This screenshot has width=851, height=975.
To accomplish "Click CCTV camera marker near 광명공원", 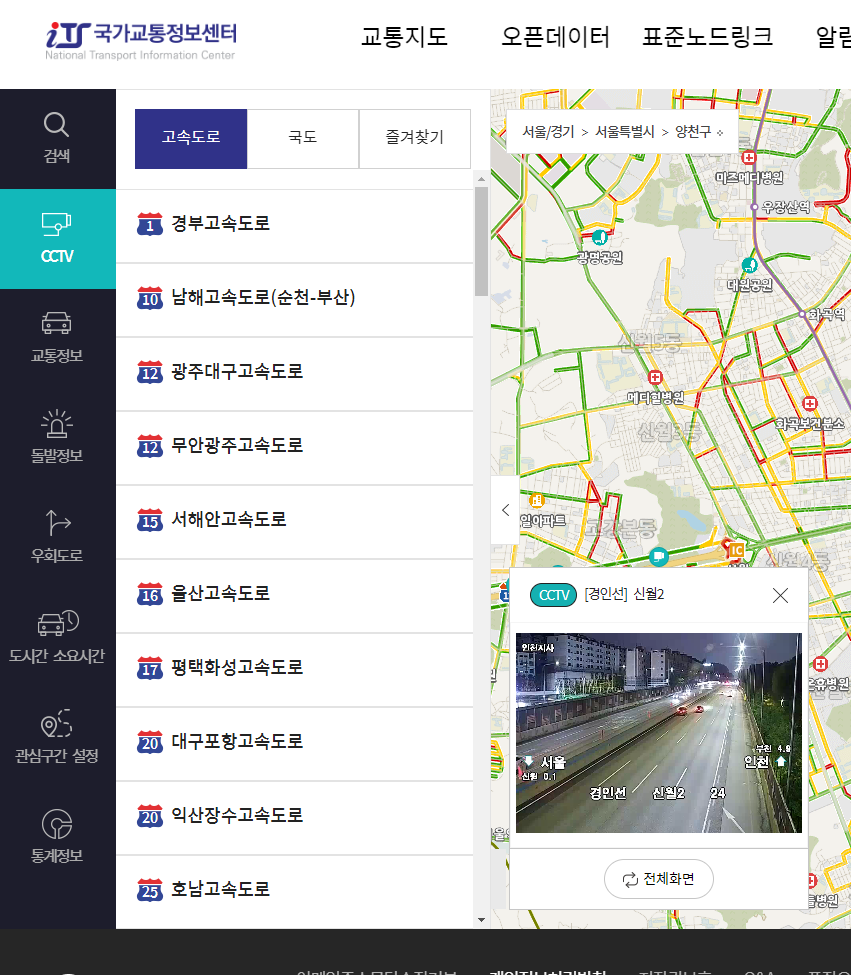I will 599,237.
